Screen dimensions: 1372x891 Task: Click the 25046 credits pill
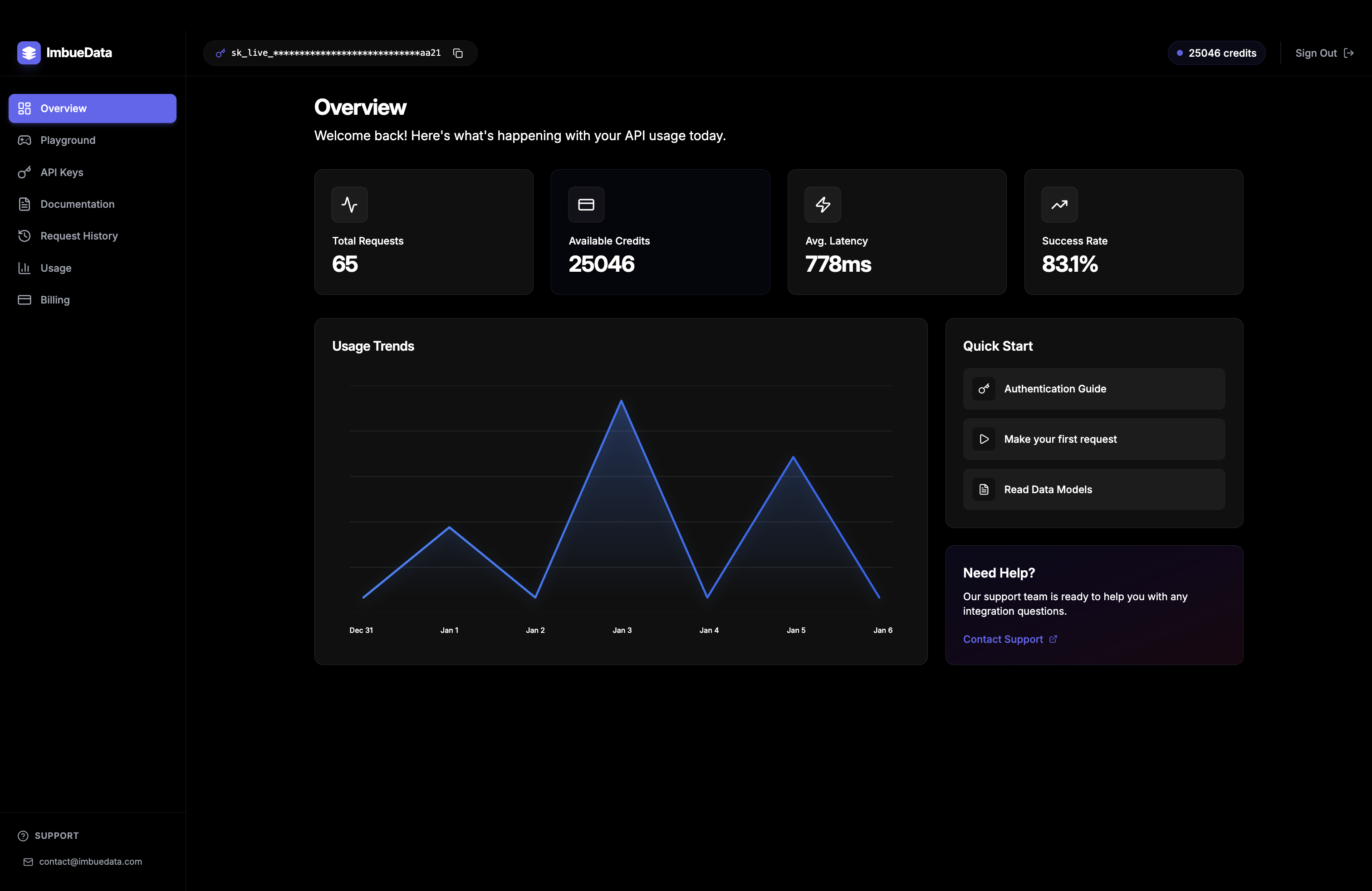point(1216,53)
